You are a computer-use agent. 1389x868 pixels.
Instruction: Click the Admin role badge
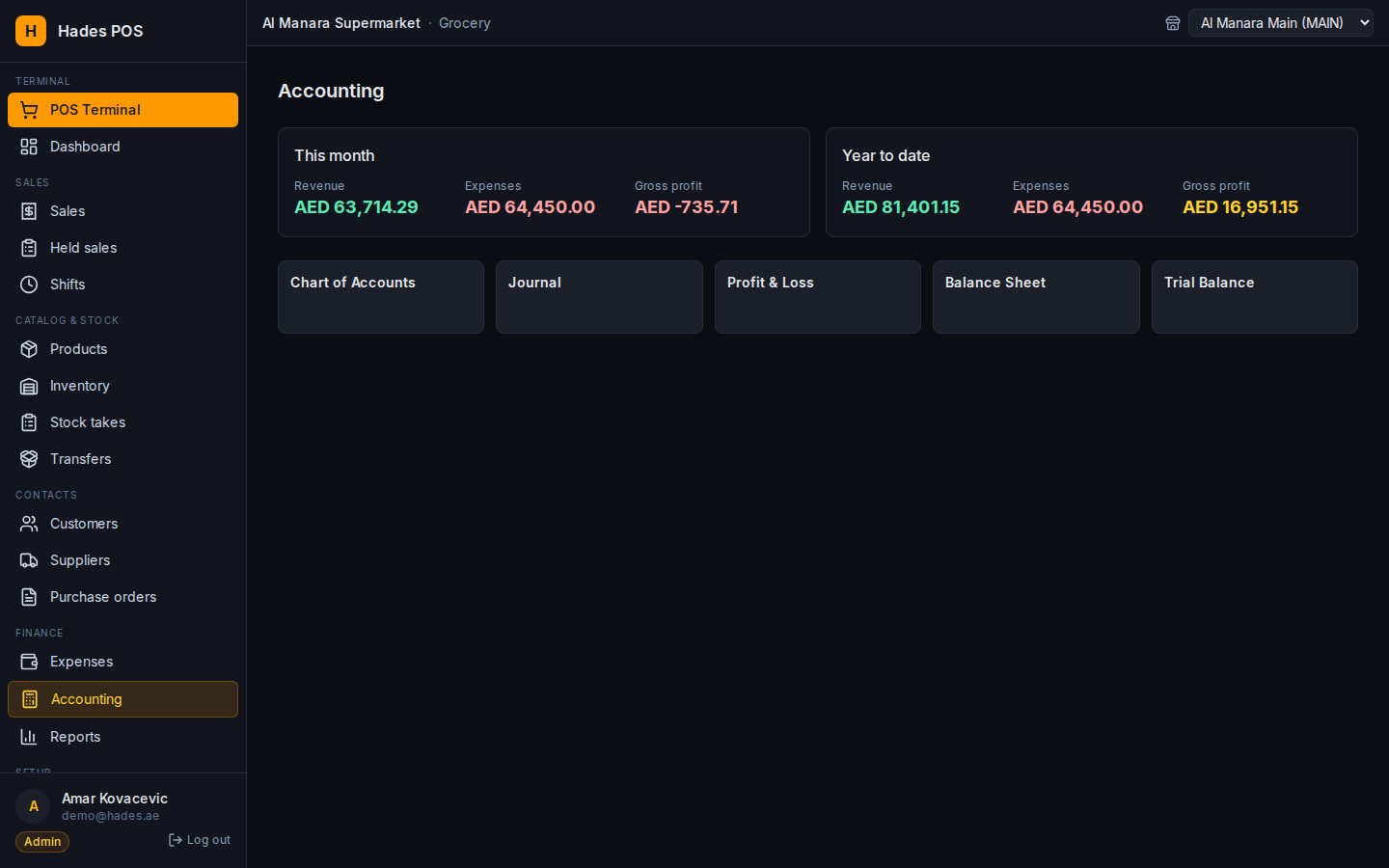point(42,842)
